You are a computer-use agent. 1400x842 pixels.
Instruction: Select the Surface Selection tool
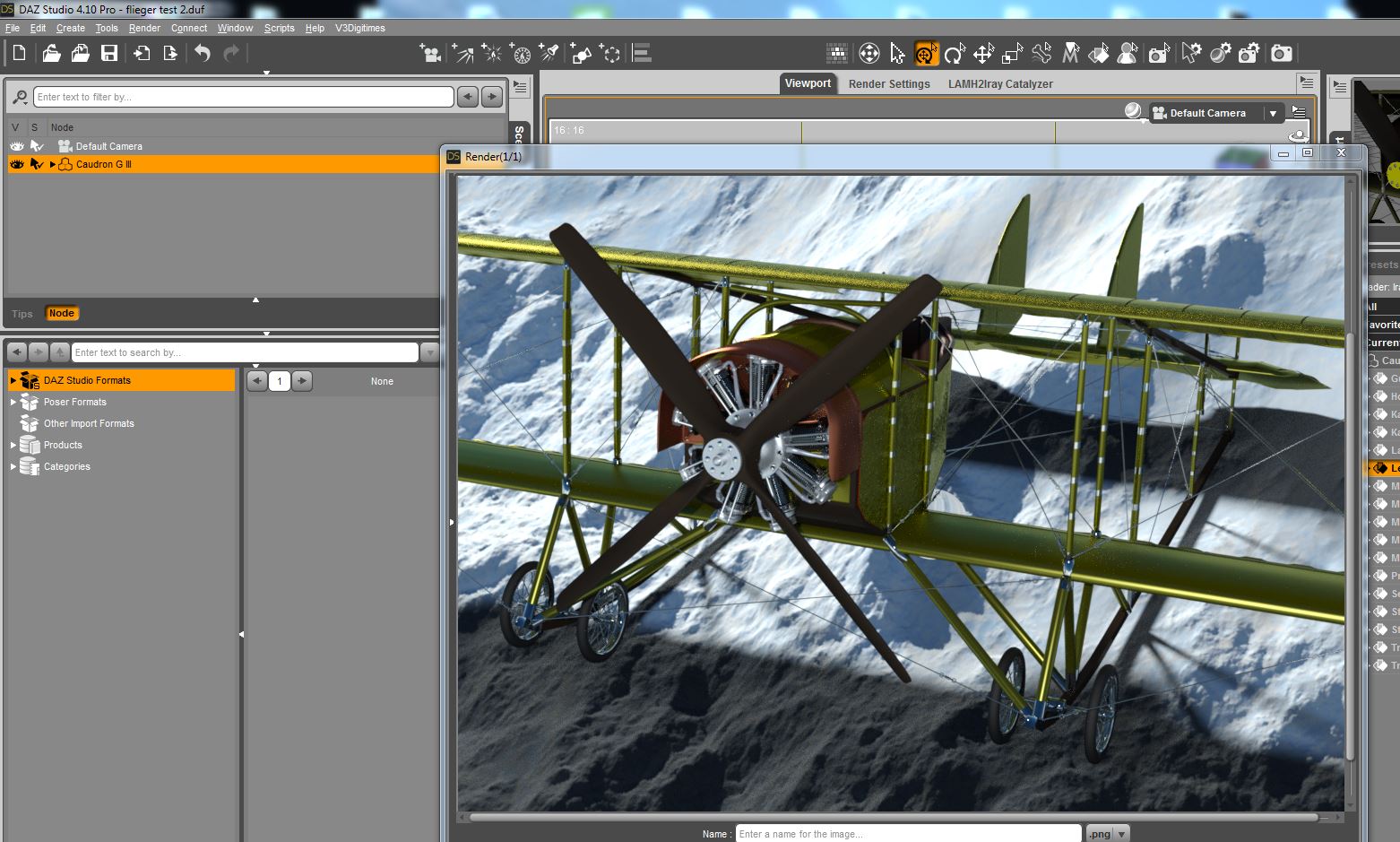pyautogui.click(x=1098, y=54)
